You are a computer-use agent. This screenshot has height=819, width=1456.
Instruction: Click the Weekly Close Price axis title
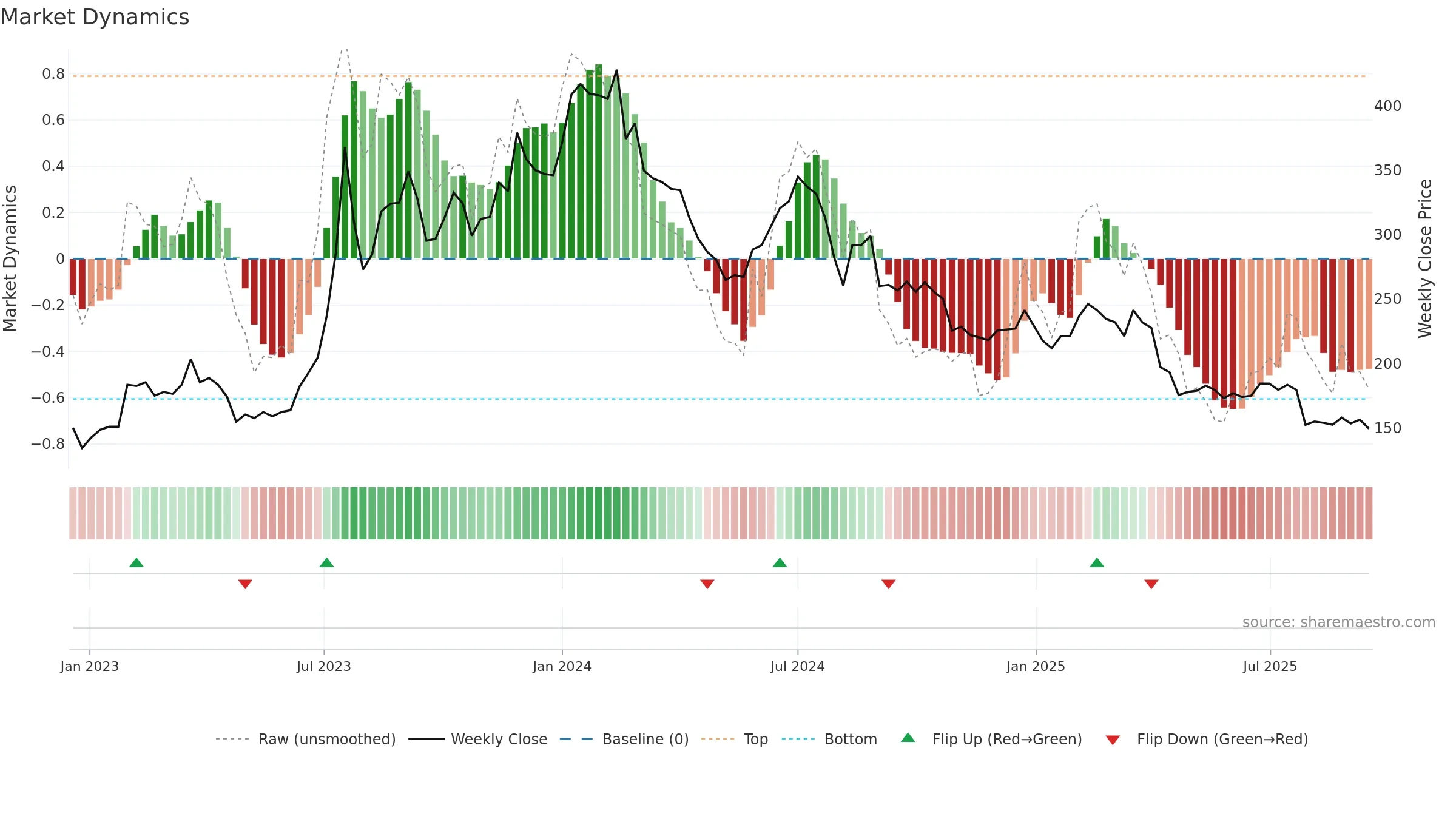(1425, 258)
